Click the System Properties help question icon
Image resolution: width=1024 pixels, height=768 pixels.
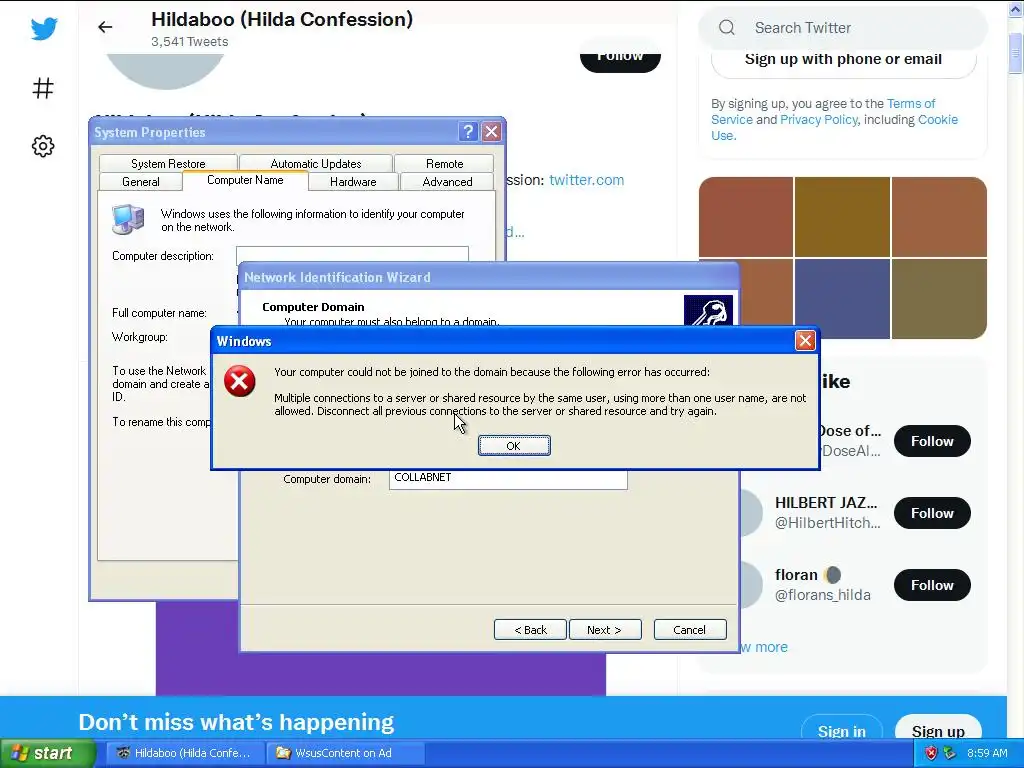[x=468, y=132]
